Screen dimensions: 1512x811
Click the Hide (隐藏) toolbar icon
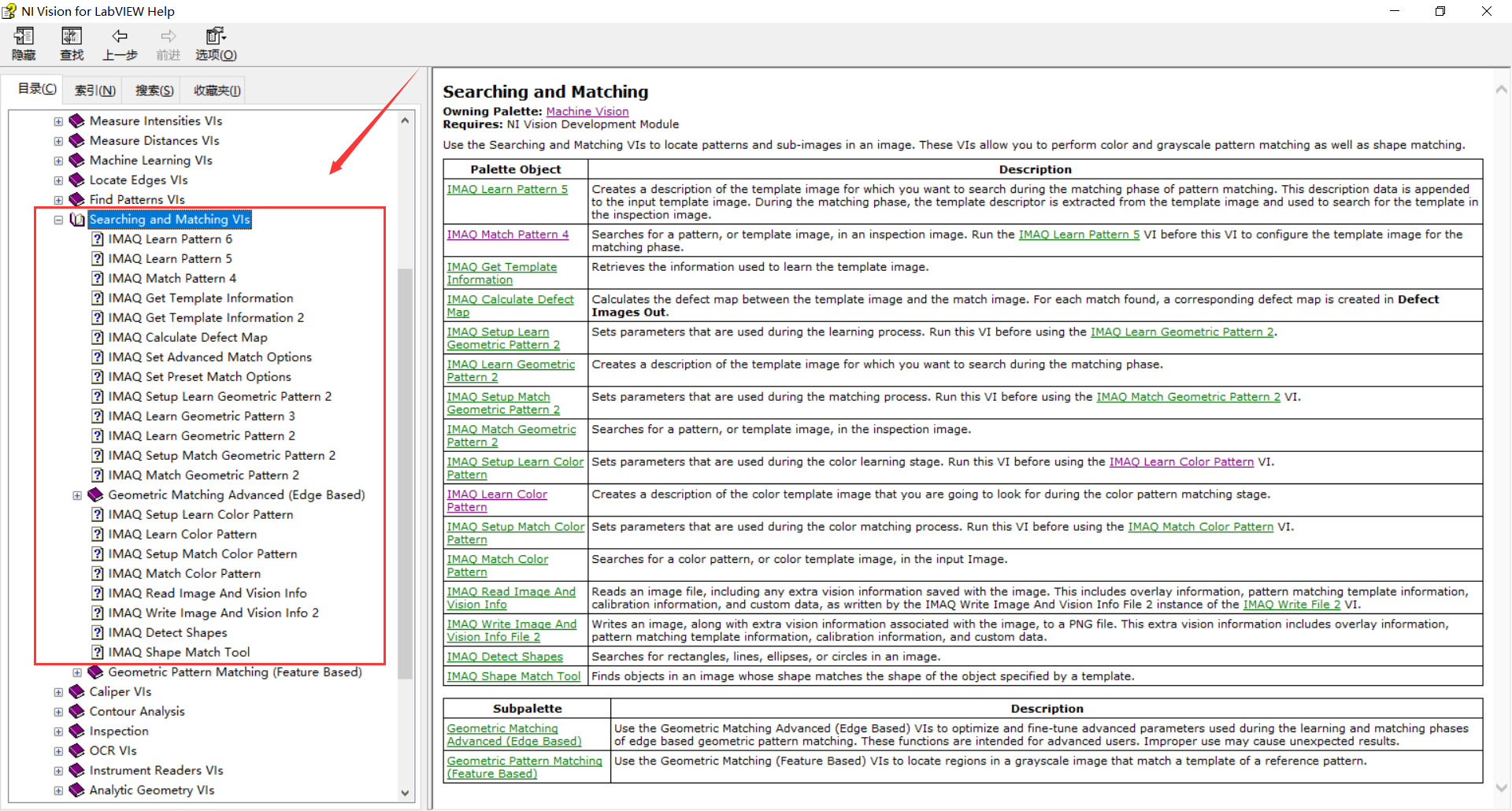24,36
